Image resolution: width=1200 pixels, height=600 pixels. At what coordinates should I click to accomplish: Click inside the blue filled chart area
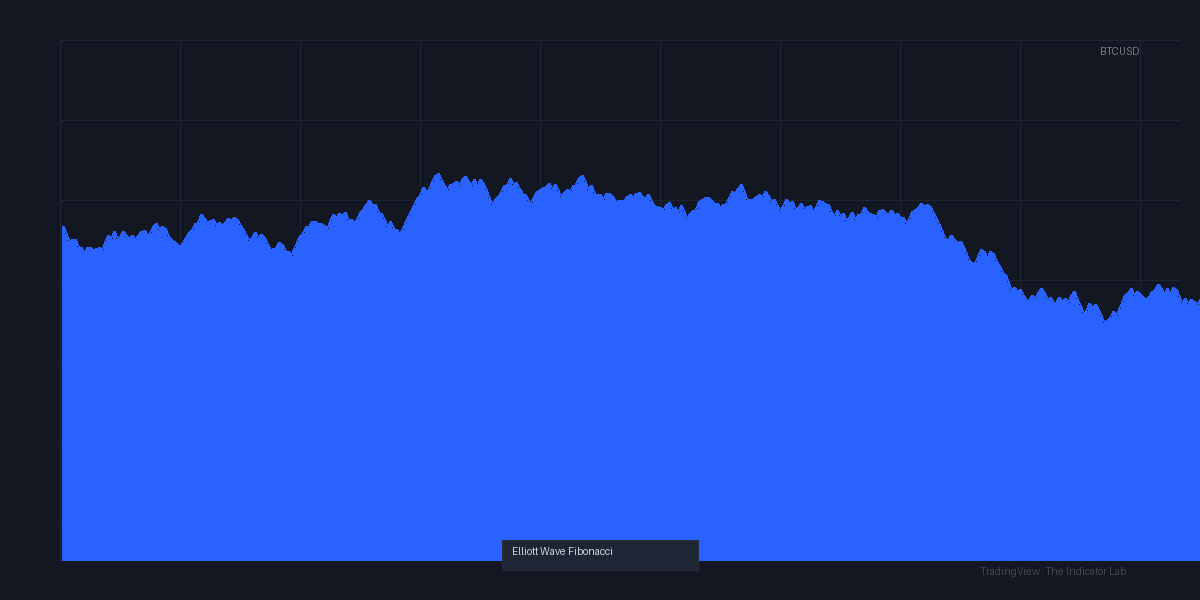pyautogui.click(x=600, y=400)
